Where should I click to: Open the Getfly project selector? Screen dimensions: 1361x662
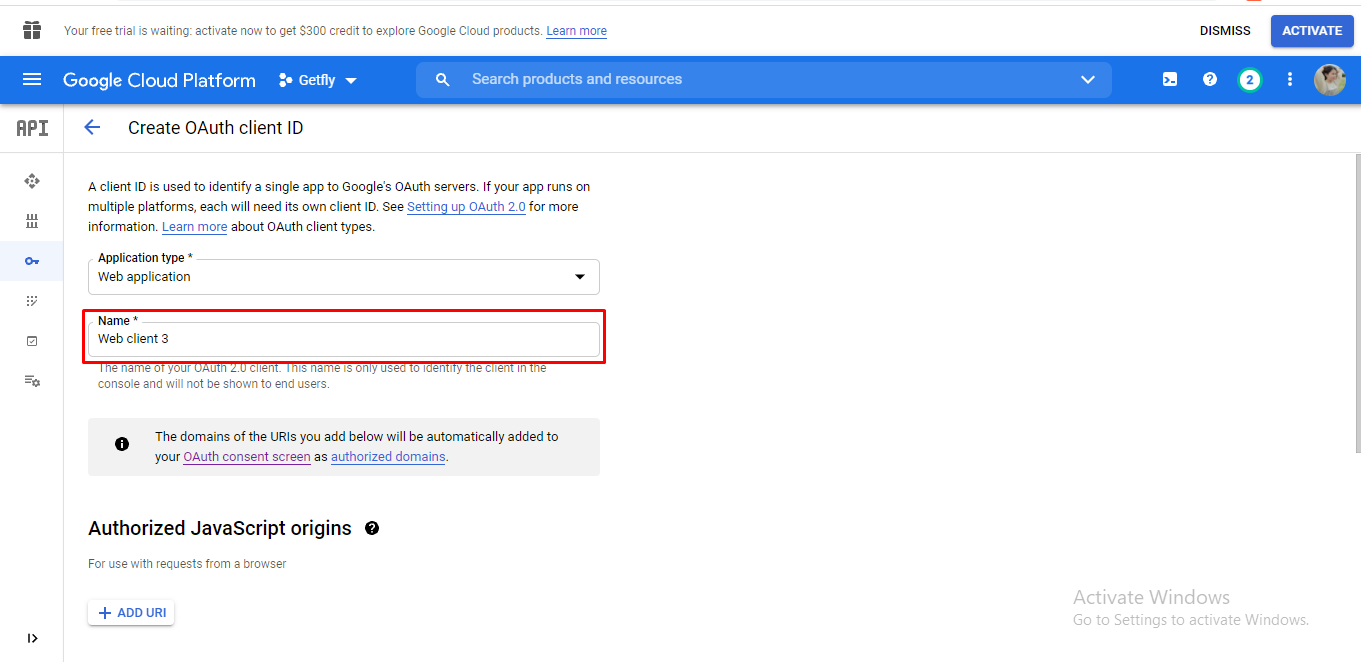(318, 80)
